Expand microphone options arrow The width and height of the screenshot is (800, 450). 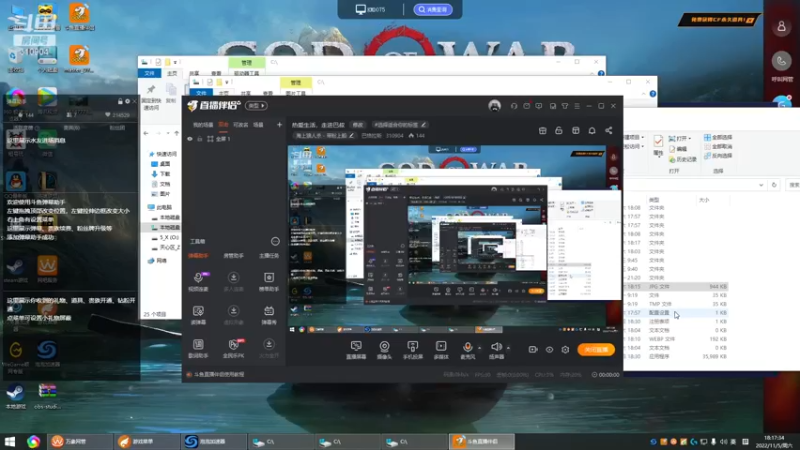coord(479,348)
